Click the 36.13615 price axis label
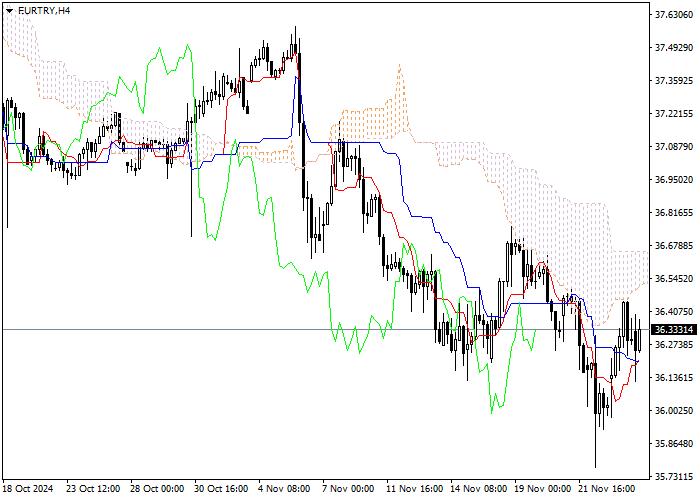This screenshot has height=500, width=700. click(674, 378)
